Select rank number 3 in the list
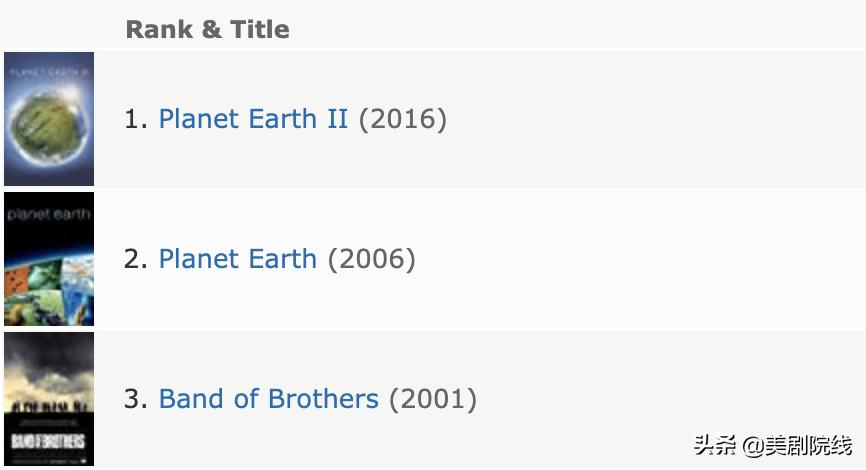866x470 pixels. (135, 399)
